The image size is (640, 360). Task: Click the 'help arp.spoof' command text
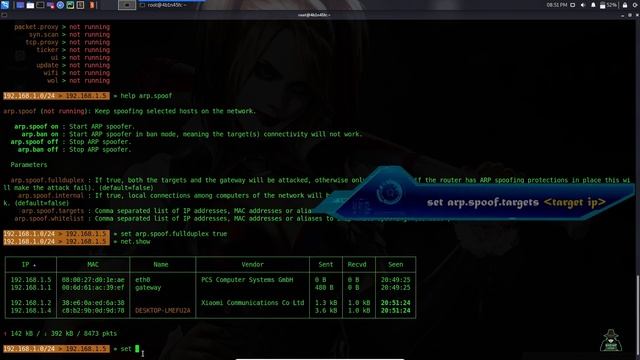point(146,96)
